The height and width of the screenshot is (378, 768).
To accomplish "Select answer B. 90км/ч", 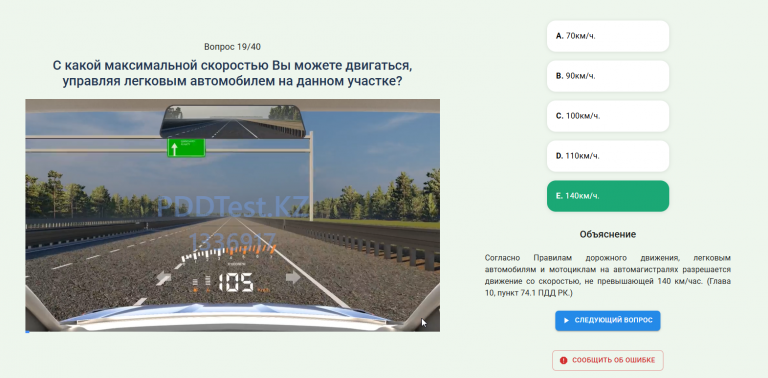I will (x=607, y=76).
